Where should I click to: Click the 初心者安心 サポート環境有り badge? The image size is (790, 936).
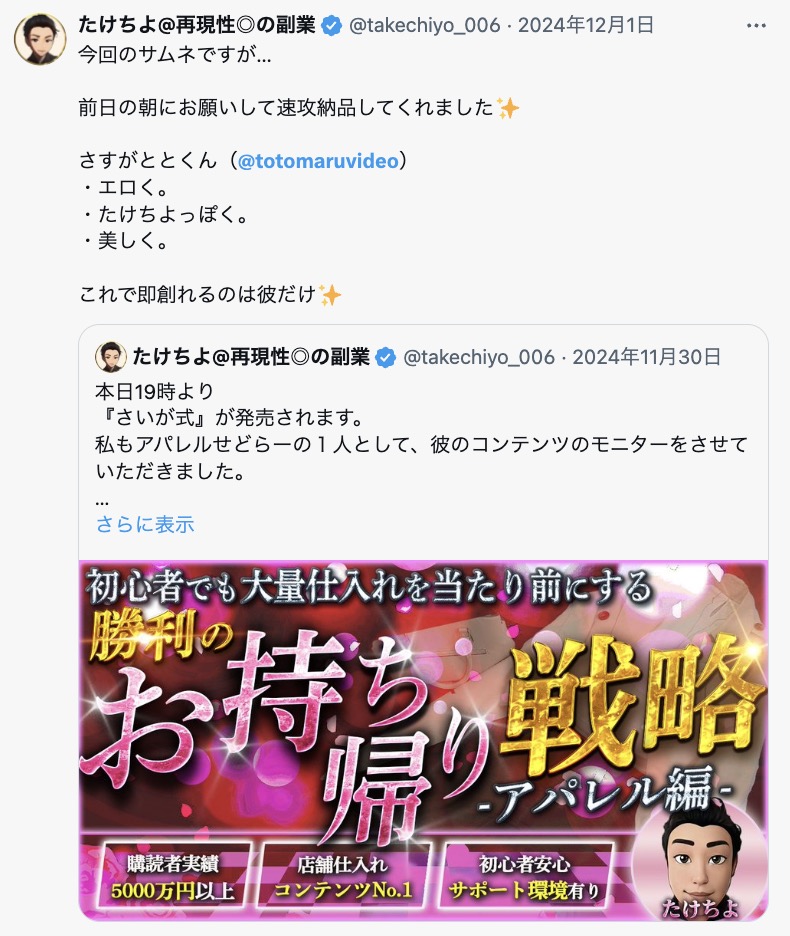[x=525, y=877]
